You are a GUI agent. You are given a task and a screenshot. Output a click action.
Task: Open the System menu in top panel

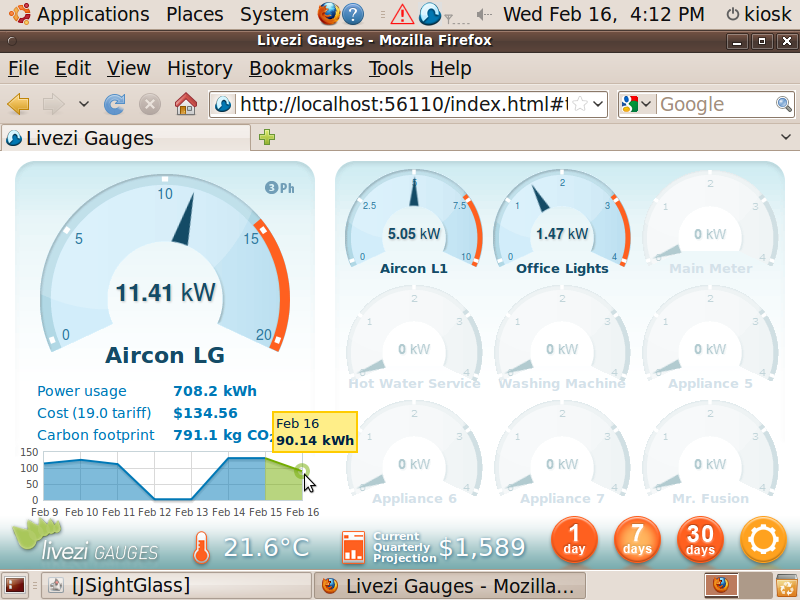coord(274,14)
